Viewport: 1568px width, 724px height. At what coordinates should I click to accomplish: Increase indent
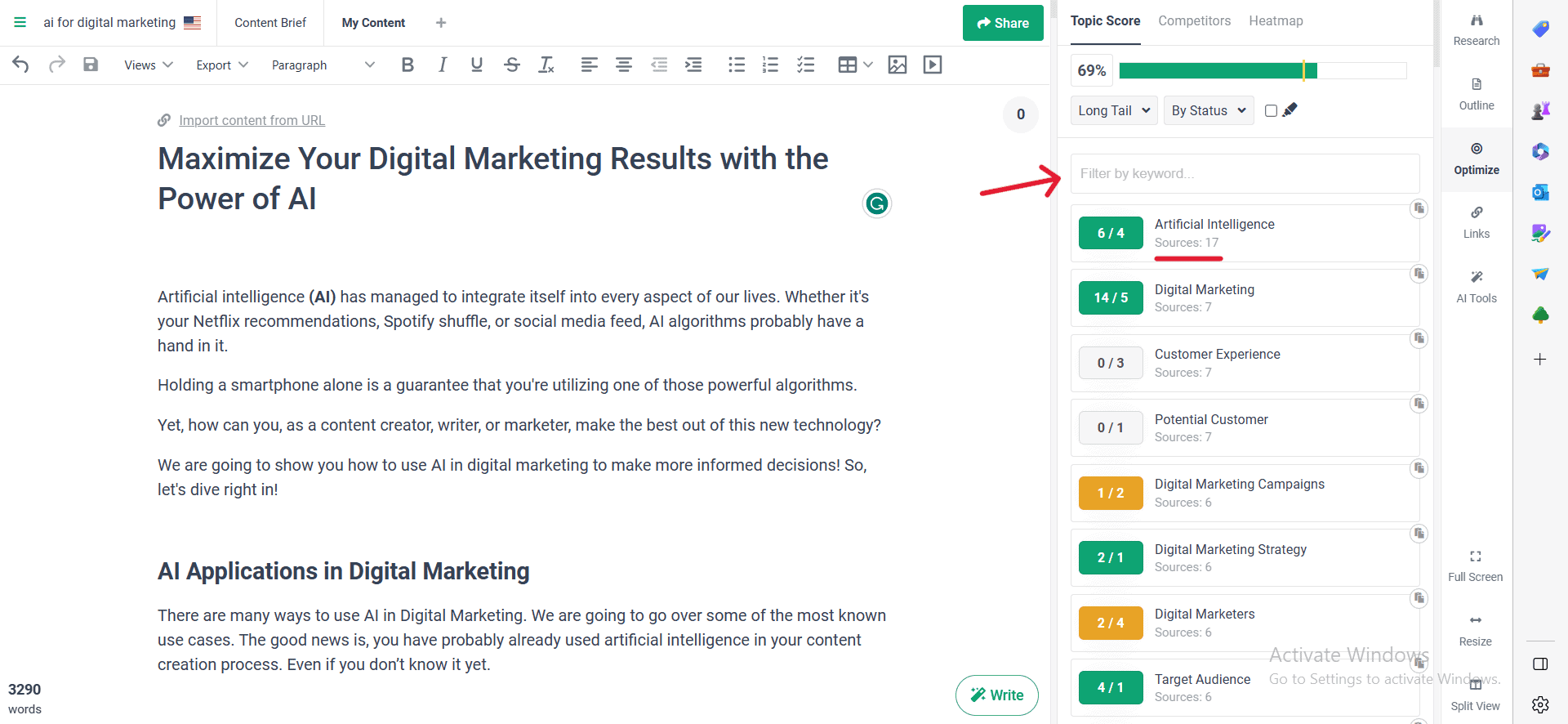(x=693, y=65)
